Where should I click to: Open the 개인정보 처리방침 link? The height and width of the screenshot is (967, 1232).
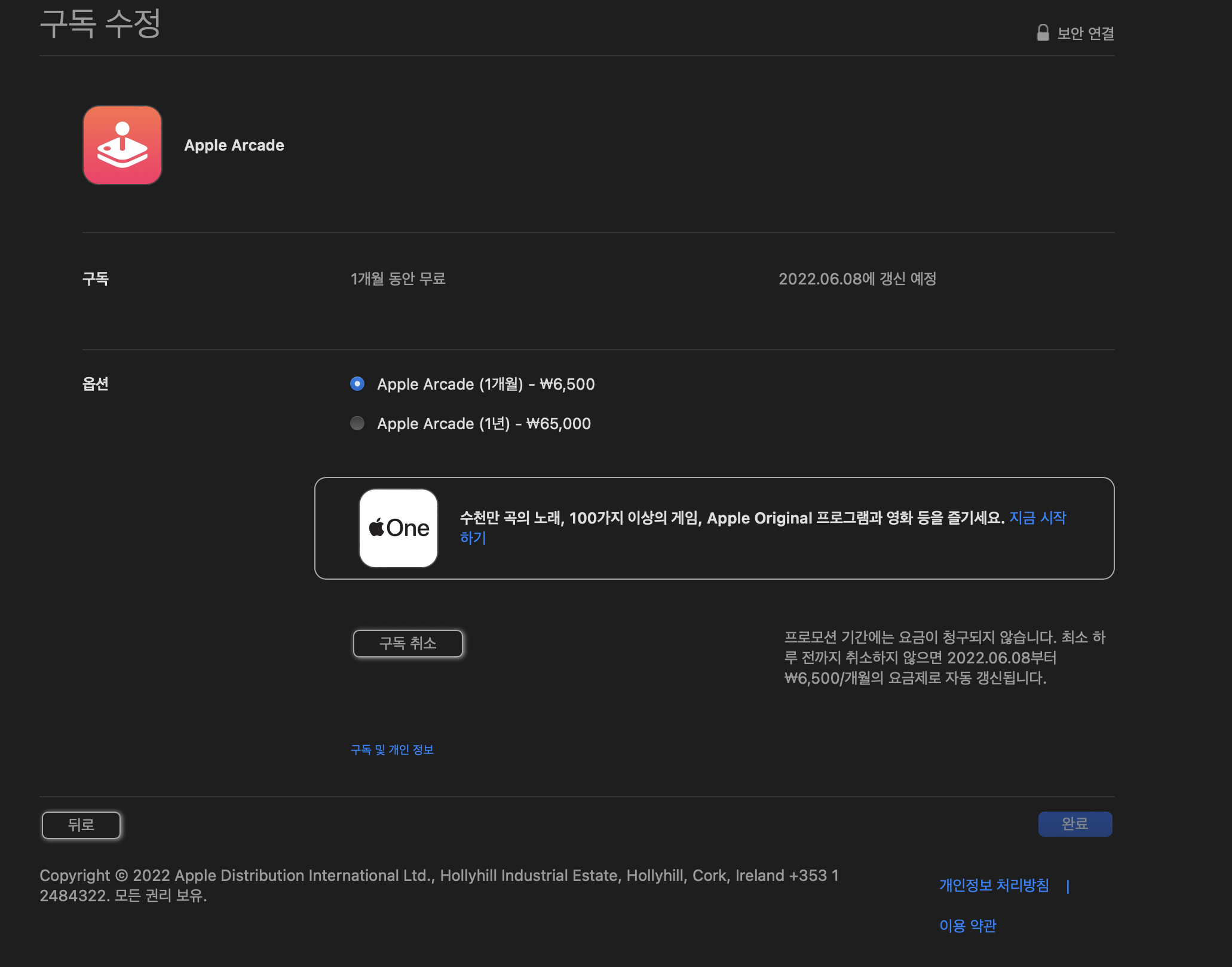click(994, 885)
